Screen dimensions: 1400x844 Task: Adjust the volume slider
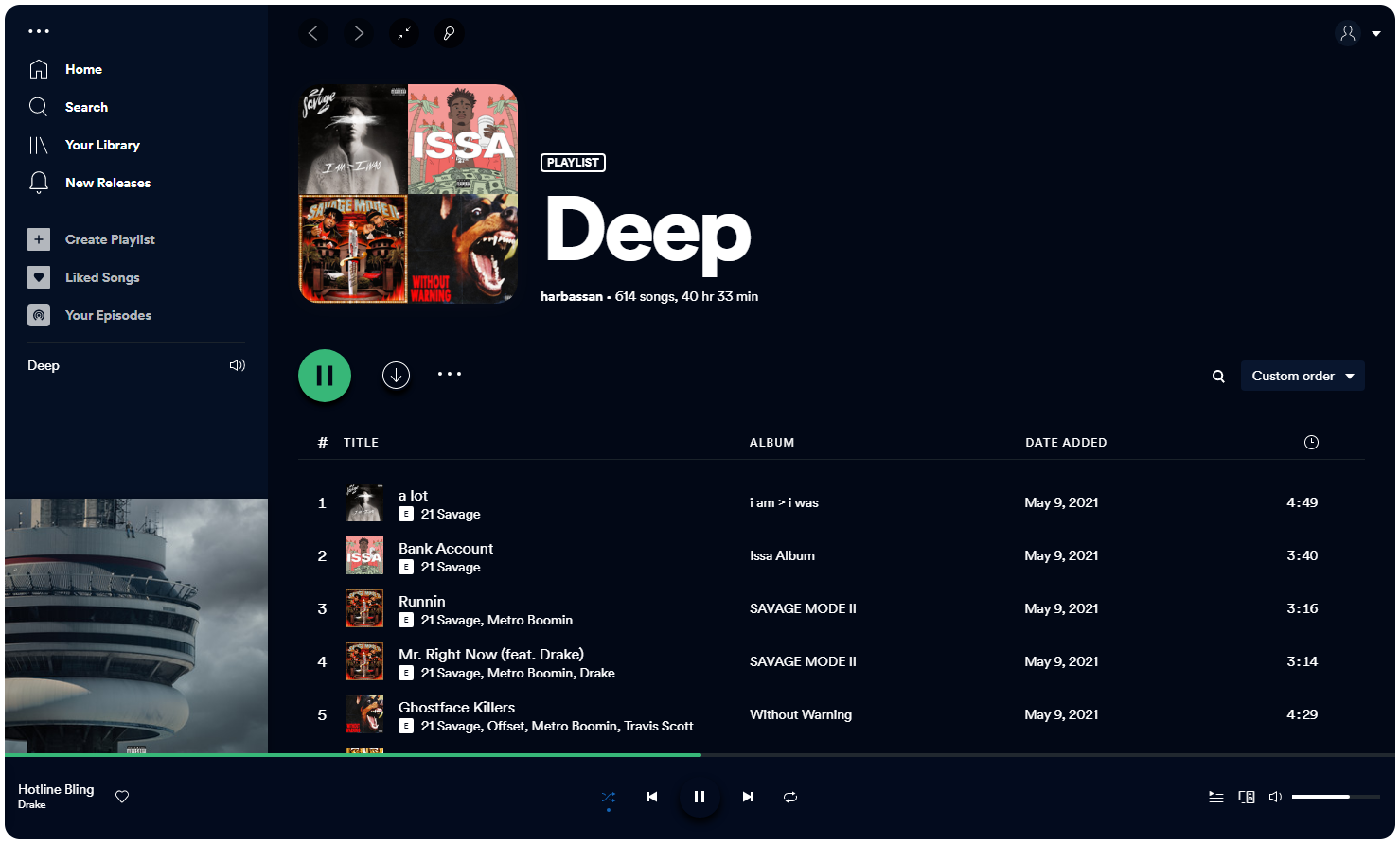(1335, 797)
